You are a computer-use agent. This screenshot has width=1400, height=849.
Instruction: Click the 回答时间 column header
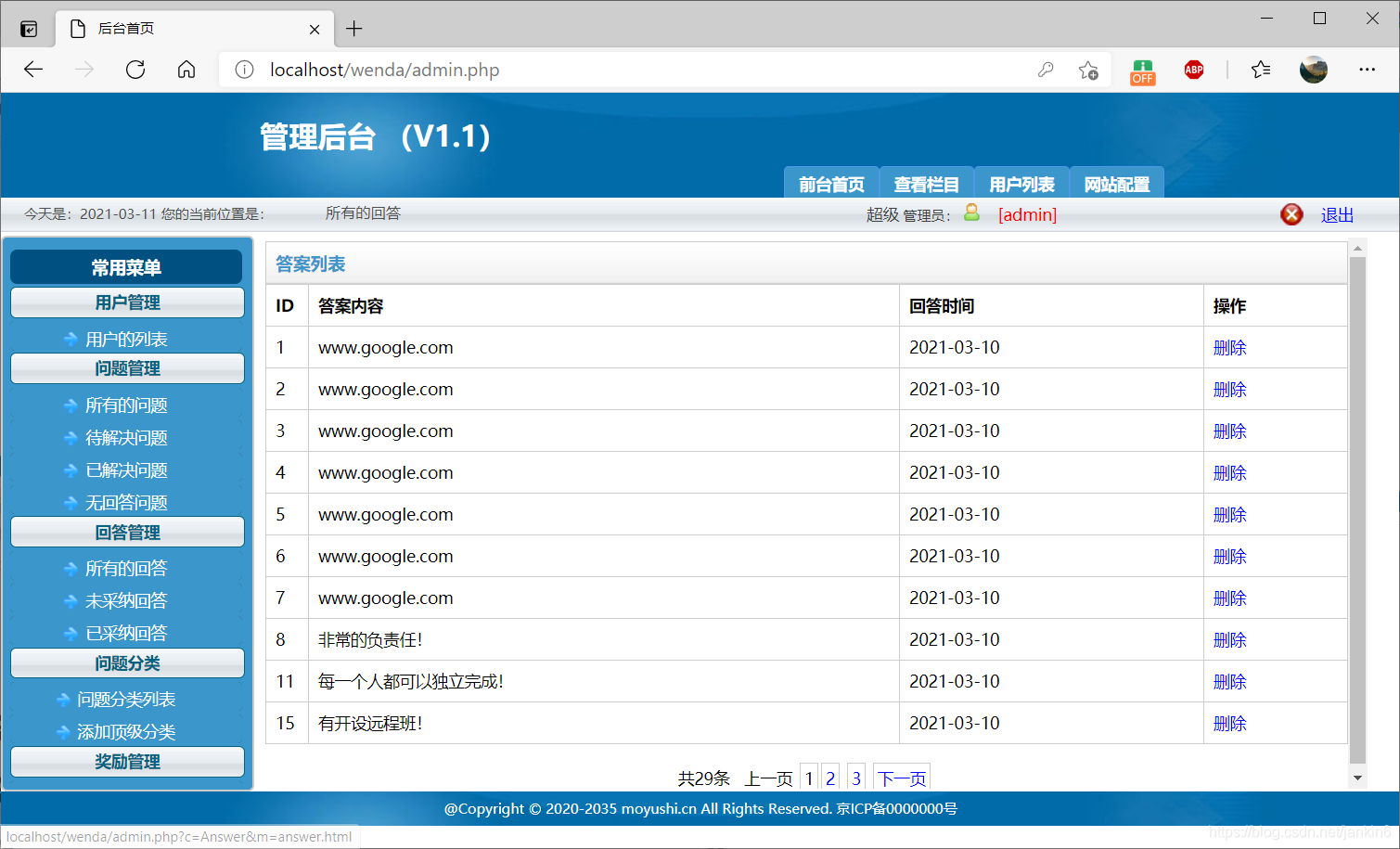coord(942,306)
